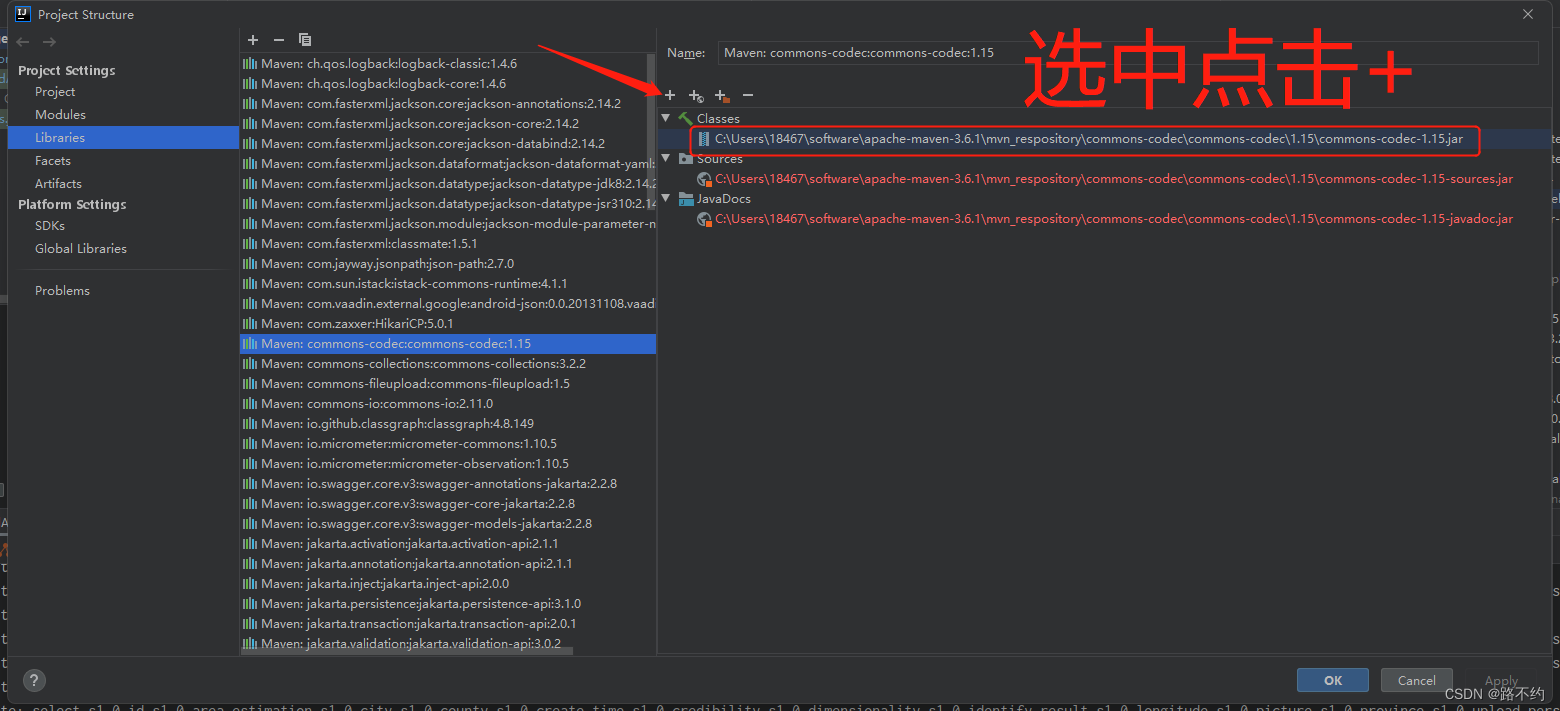Click the minus icon in the right panel toolbar
Screen dimensions: 1560x711
(x=747, y=95)
